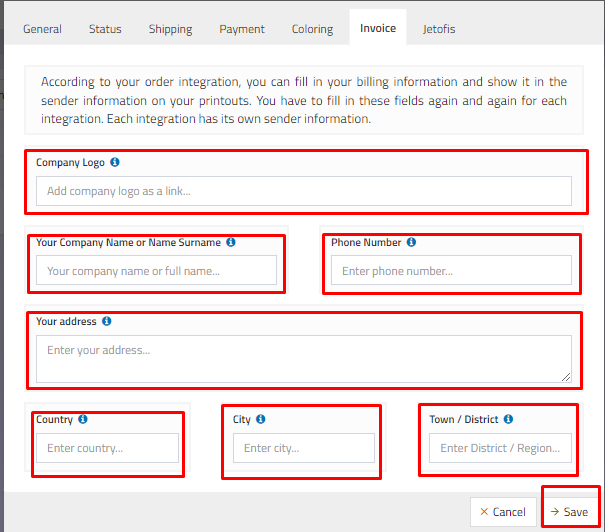Click the Country field info icon
Image resolution: width=605 pixels, height=532 pixels.
pyautogui.click(x=83, y=420)
